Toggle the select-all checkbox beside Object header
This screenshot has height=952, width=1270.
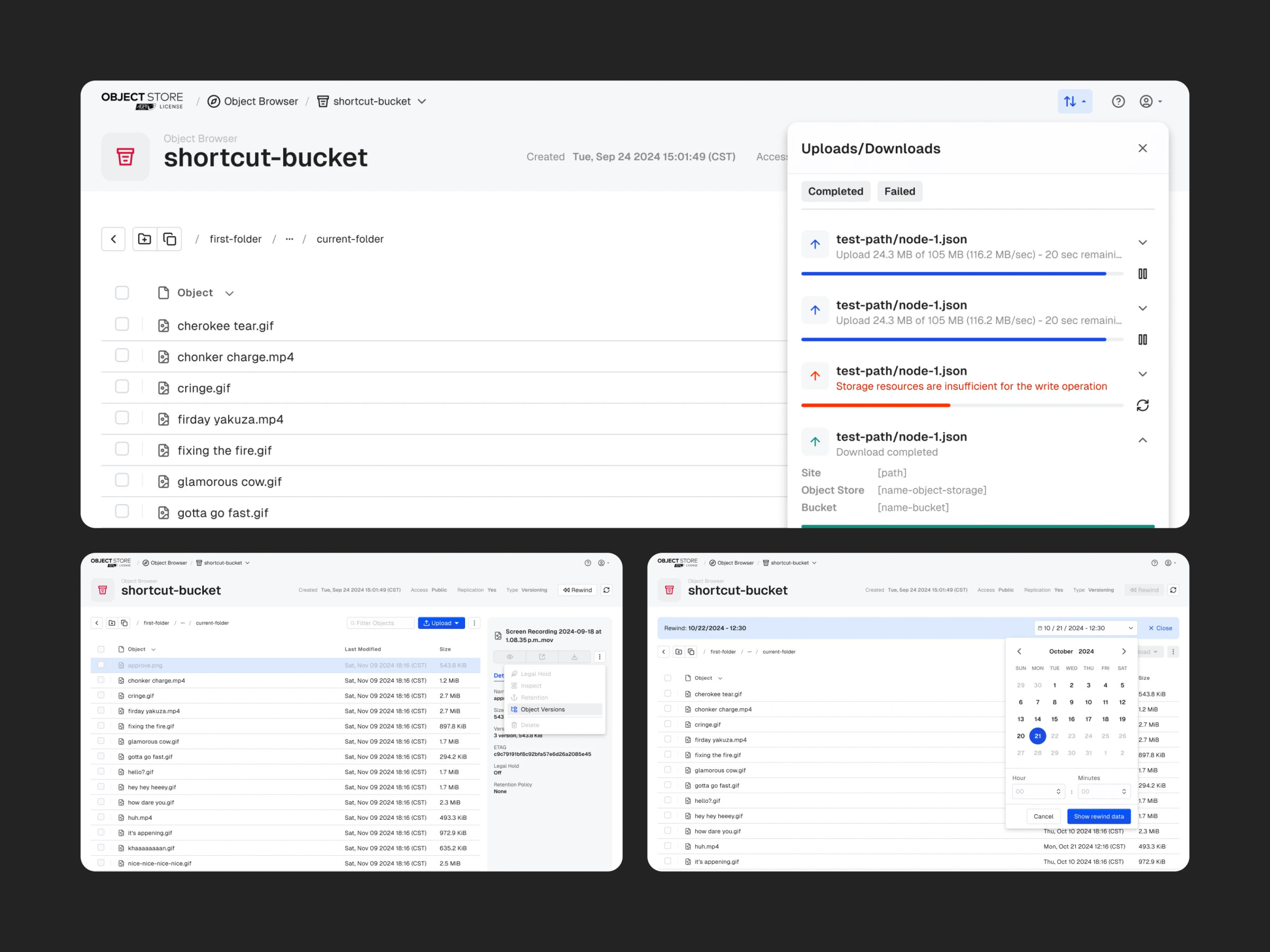122,292
